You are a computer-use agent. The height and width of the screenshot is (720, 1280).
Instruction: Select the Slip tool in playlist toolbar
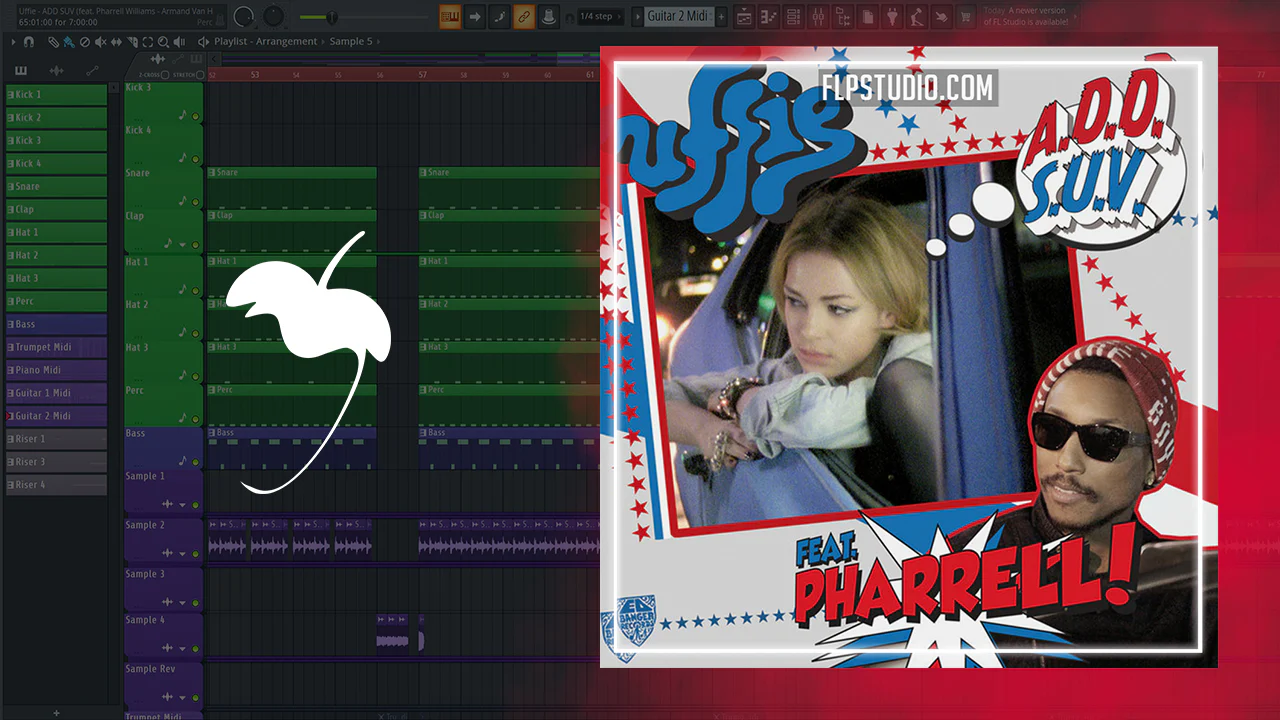(116, 42)
